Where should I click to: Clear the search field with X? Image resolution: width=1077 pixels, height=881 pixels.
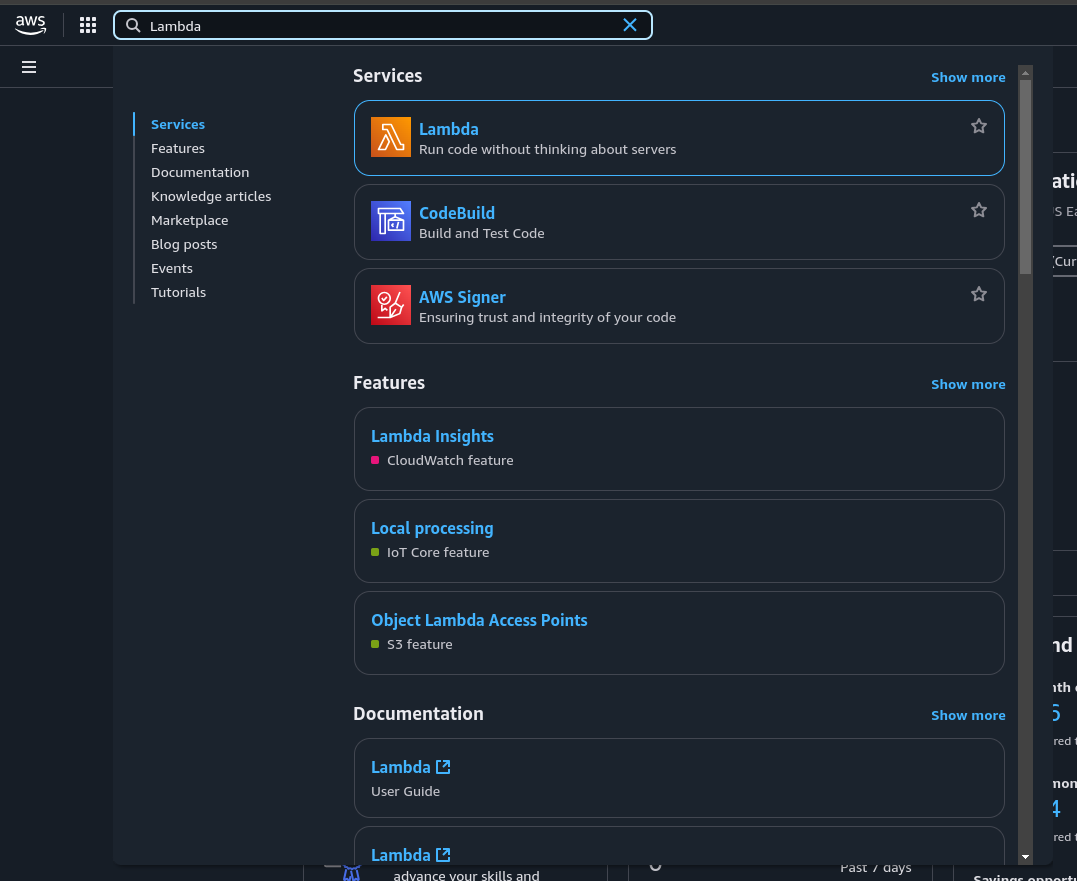630,25
